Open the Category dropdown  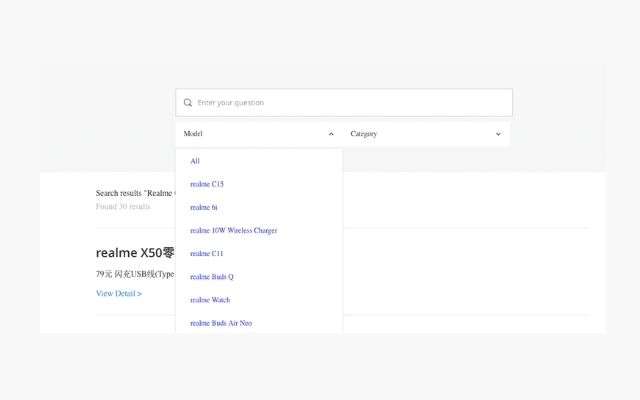(x=426, y=134)
